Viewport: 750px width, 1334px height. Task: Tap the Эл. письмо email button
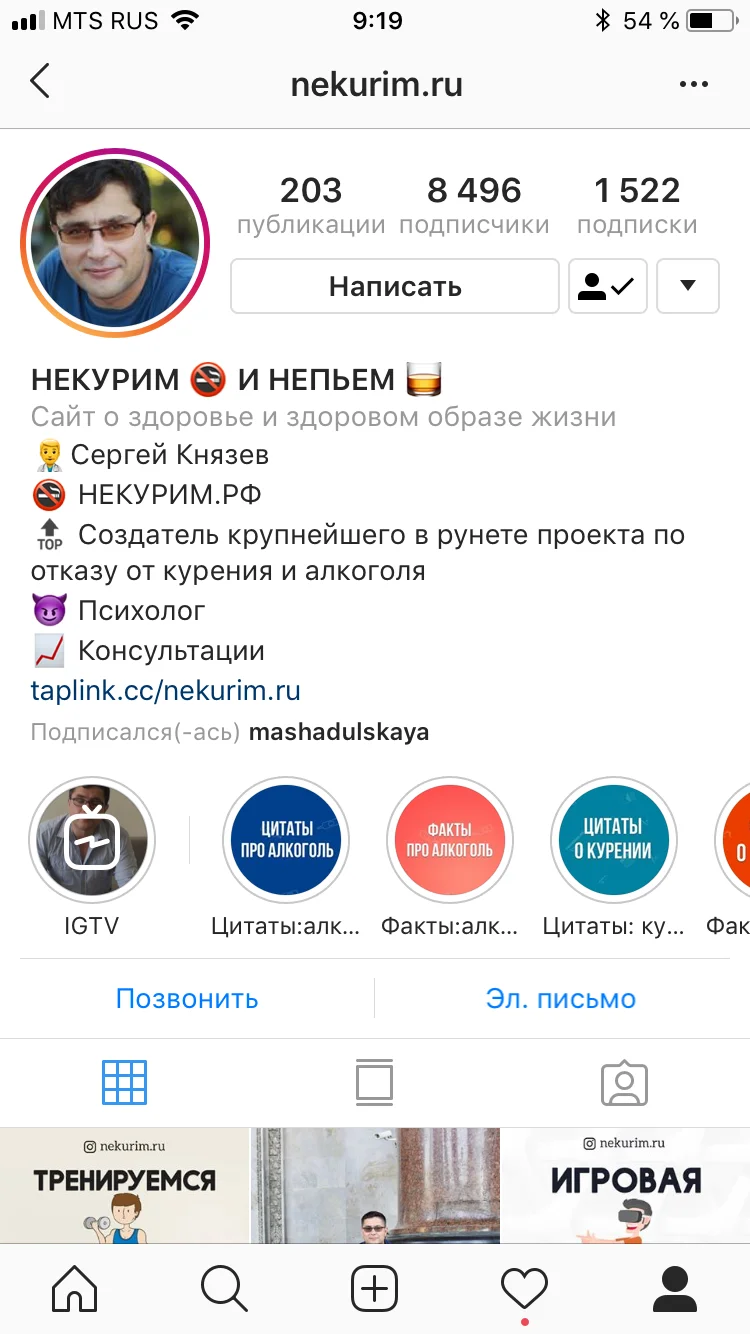click(x=561, y=998)
